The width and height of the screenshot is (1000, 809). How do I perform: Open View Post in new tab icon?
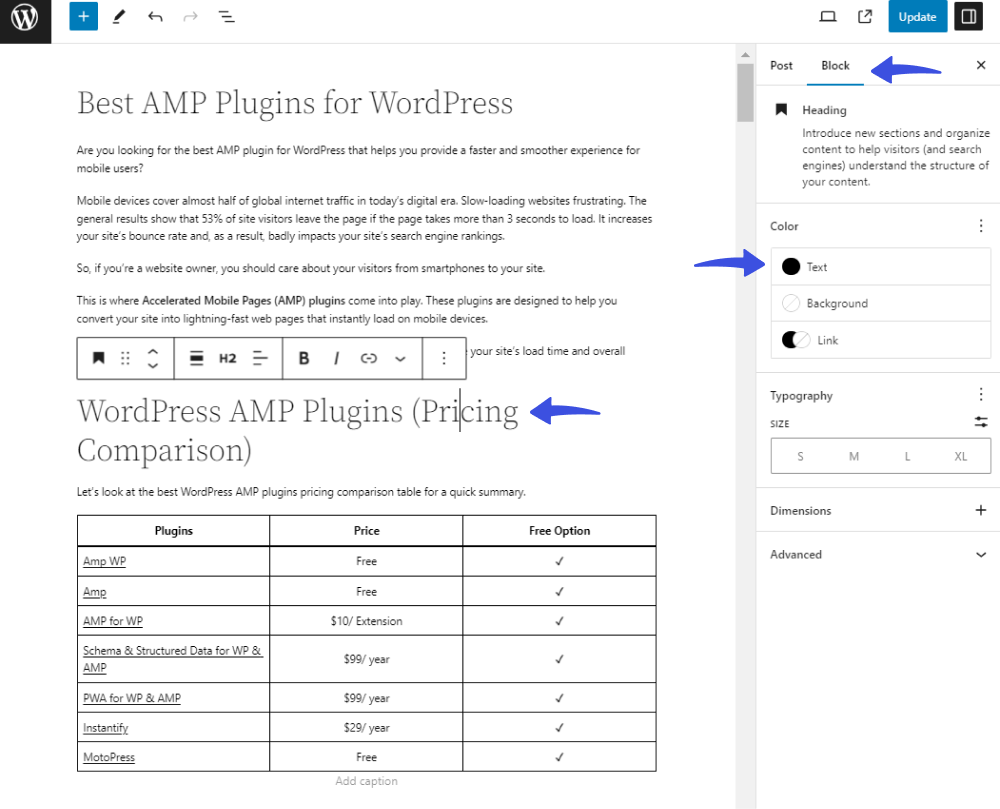coord(865,17)
